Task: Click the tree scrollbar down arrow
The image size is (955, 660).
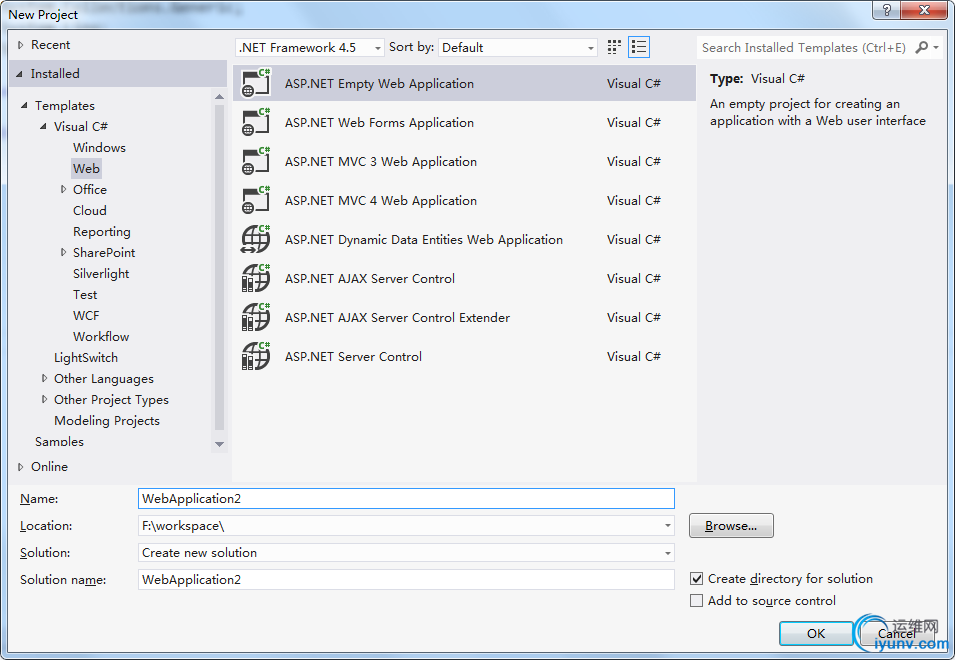Action: [219, 444]
